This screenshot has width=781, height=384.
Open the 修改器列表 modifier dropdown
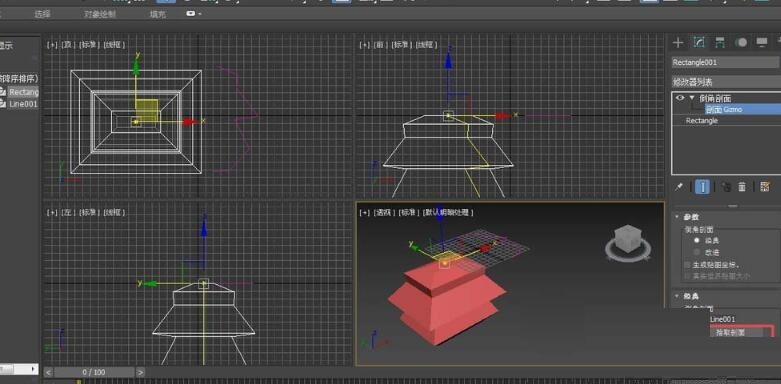coord(725,82)
